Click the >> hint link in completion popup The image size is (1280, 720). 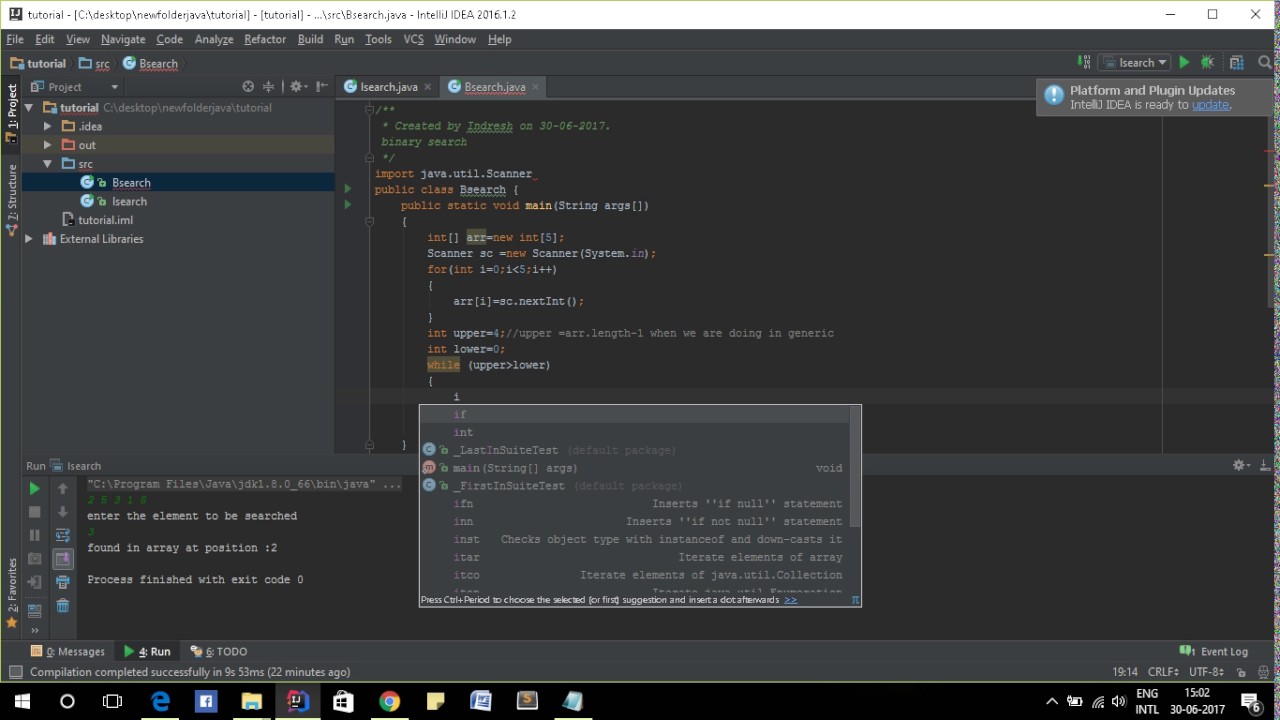click(790, 600)
